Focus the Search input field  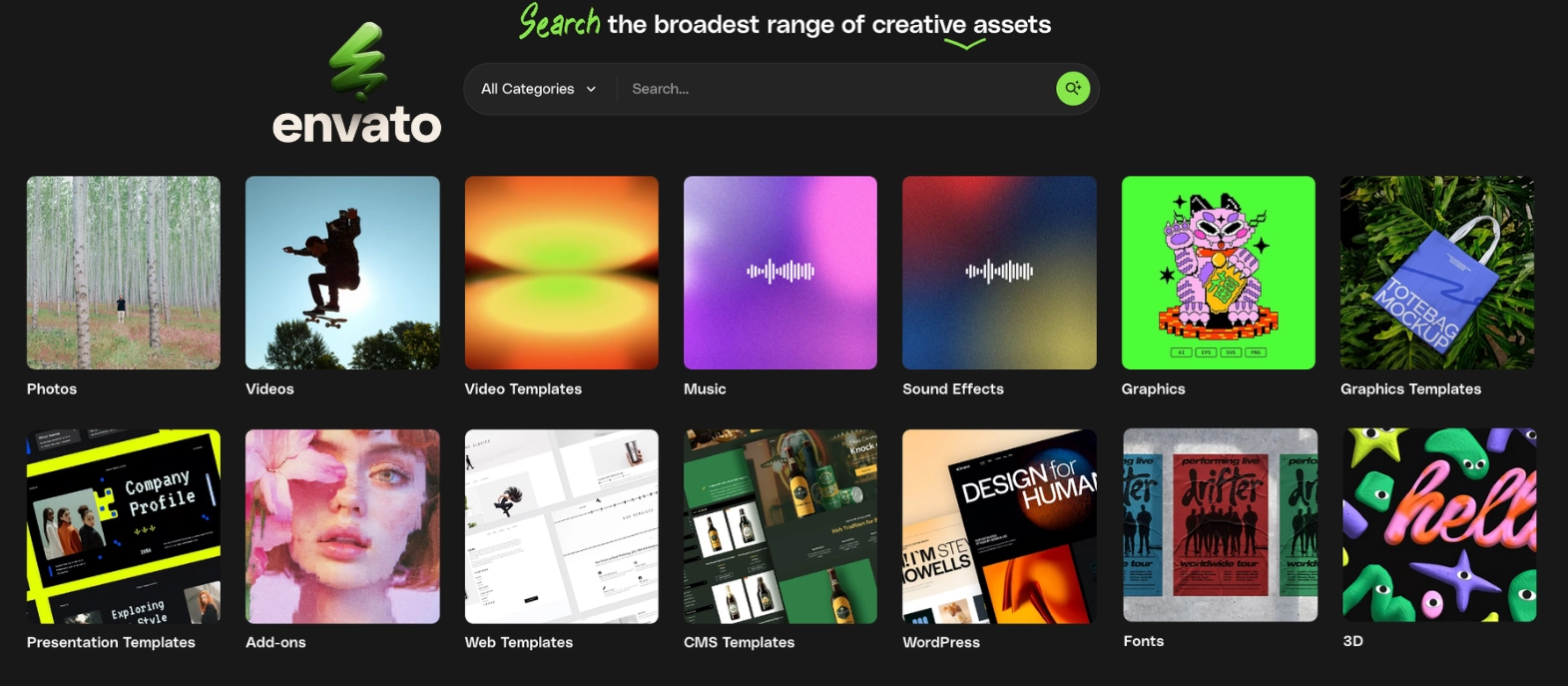pyautogui.click(x=835, y=89)
